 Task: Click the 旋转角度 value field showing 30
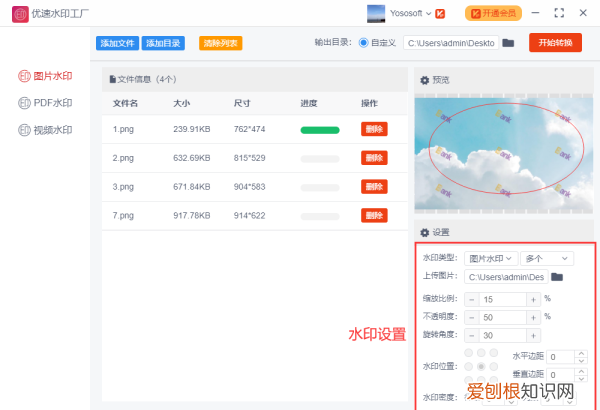pos(502,335)
